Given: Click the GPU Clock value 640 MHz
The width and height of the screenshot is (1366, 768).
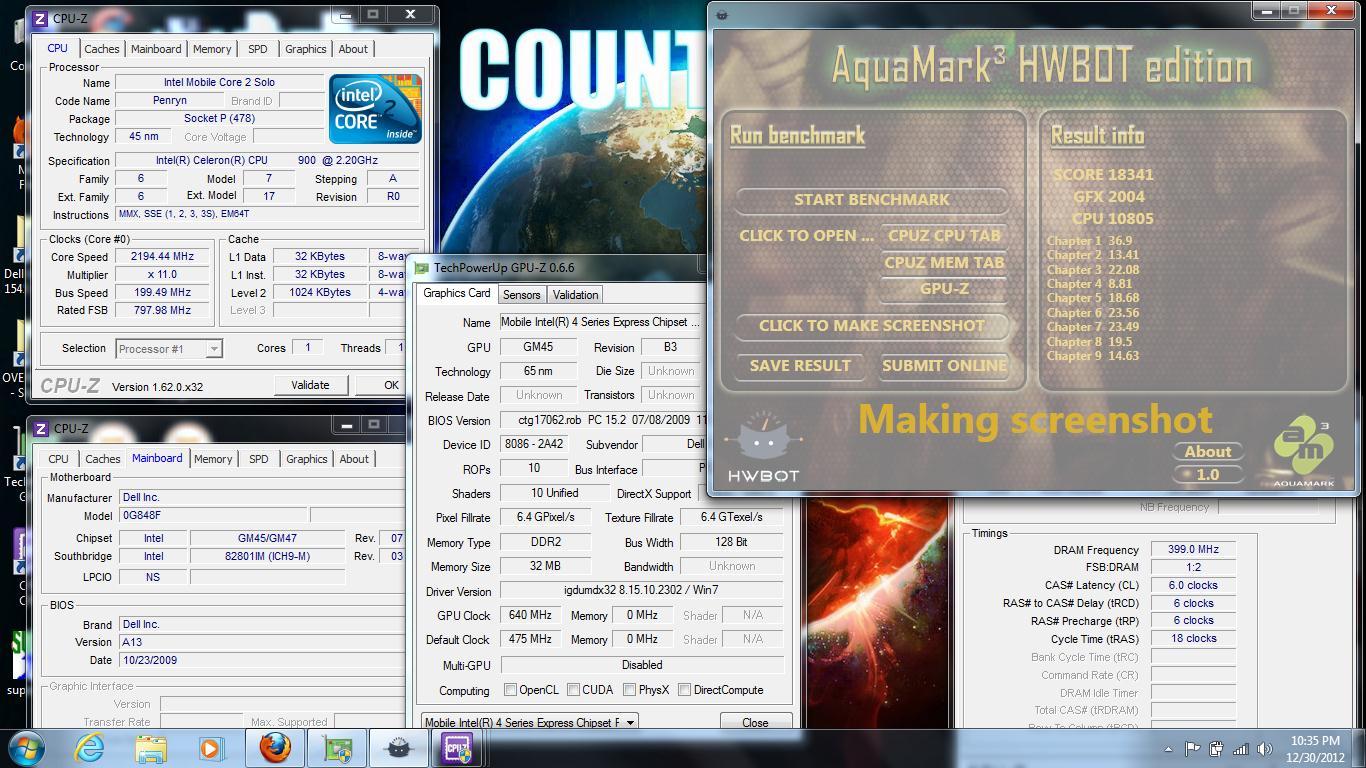Looking at the screenshot, I should click(530, 616).
